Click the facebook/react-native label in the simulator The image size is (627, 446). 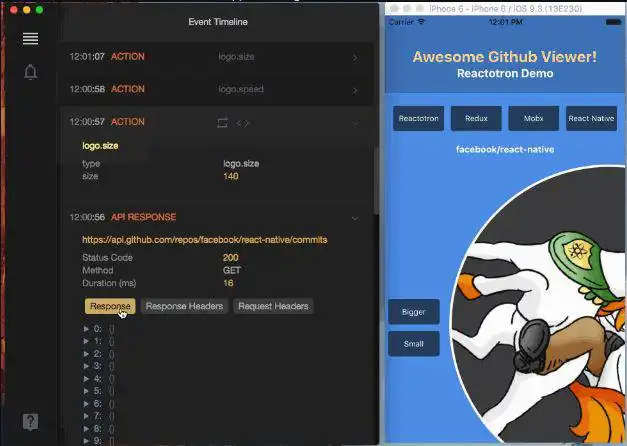click(505, 150)
